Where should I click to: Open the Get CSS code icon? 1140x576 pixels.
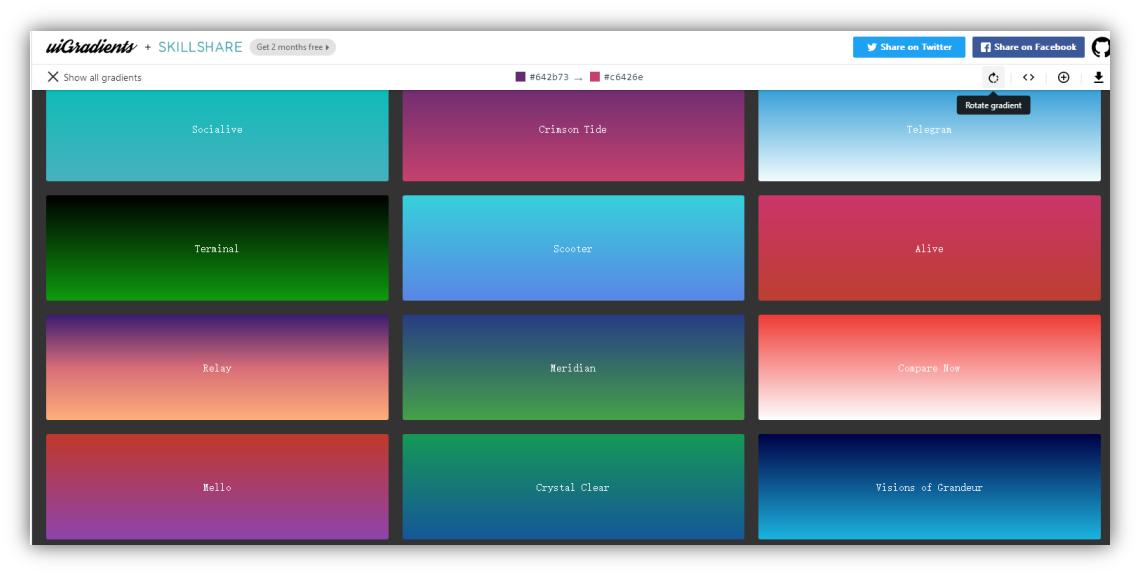click(1028, 77)
